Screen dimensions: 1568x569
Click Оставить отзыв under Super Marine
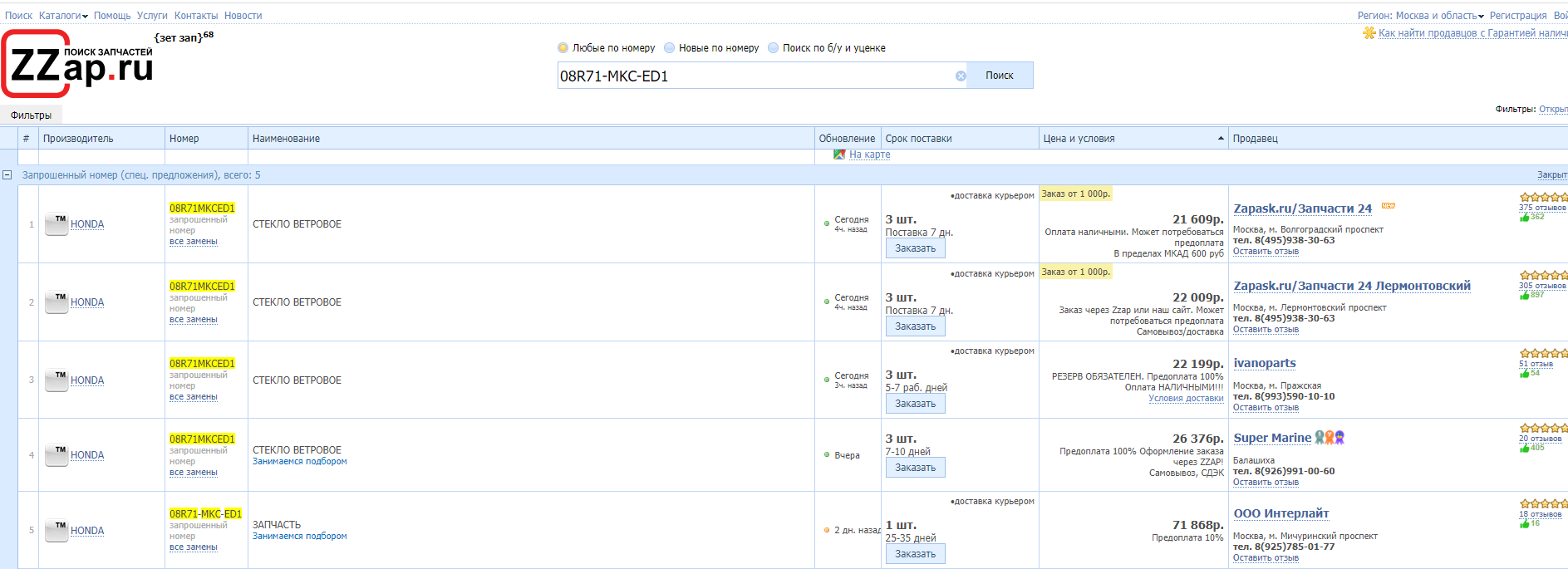tap(1266, 482)
